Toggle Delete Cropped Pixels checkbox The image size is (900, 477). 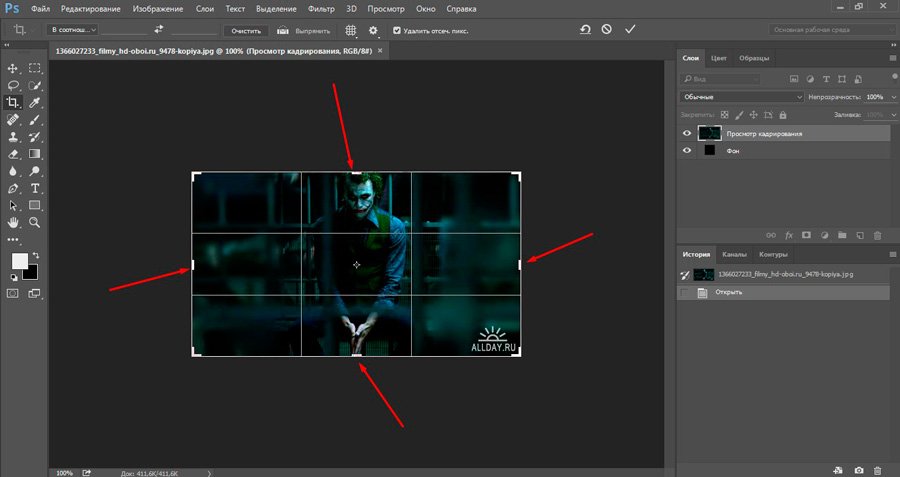tap(397, 30)
